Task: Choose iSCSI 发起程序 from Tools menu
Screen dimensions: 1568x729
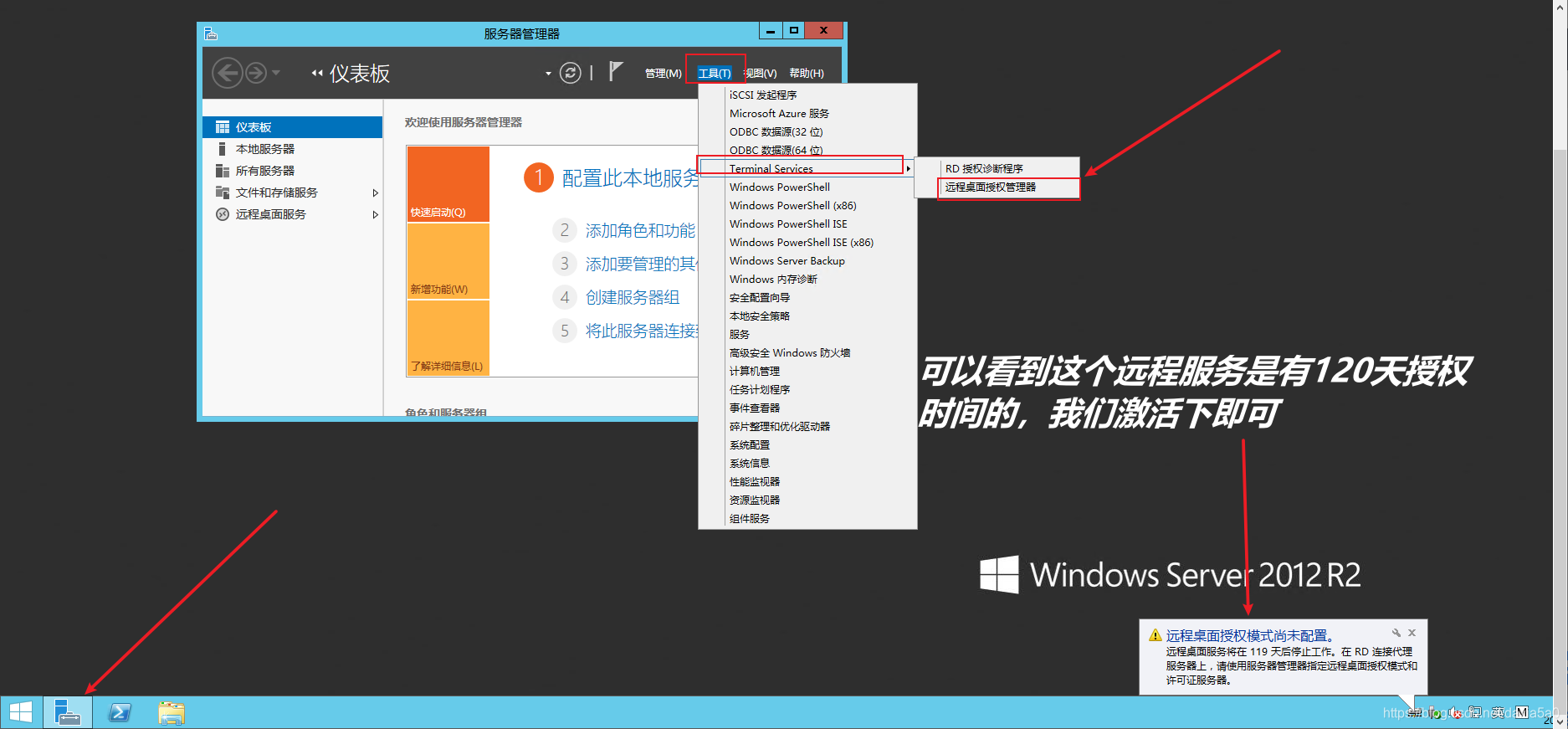Action: (x=808, y=95)
